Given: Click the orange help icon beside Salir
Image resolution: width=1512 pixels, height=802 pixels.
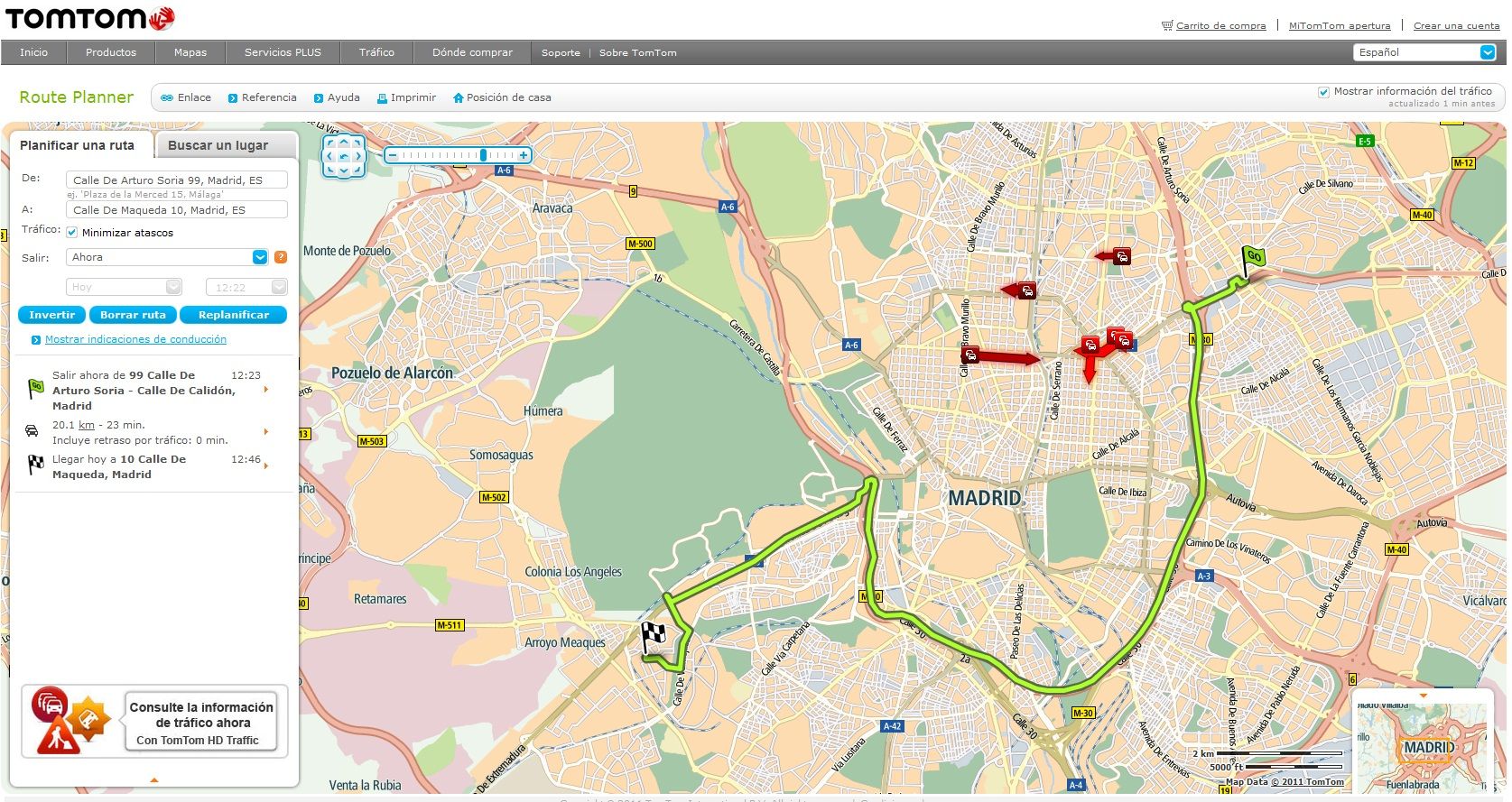Looking at the screenshot, I should (x=281, y=257).
